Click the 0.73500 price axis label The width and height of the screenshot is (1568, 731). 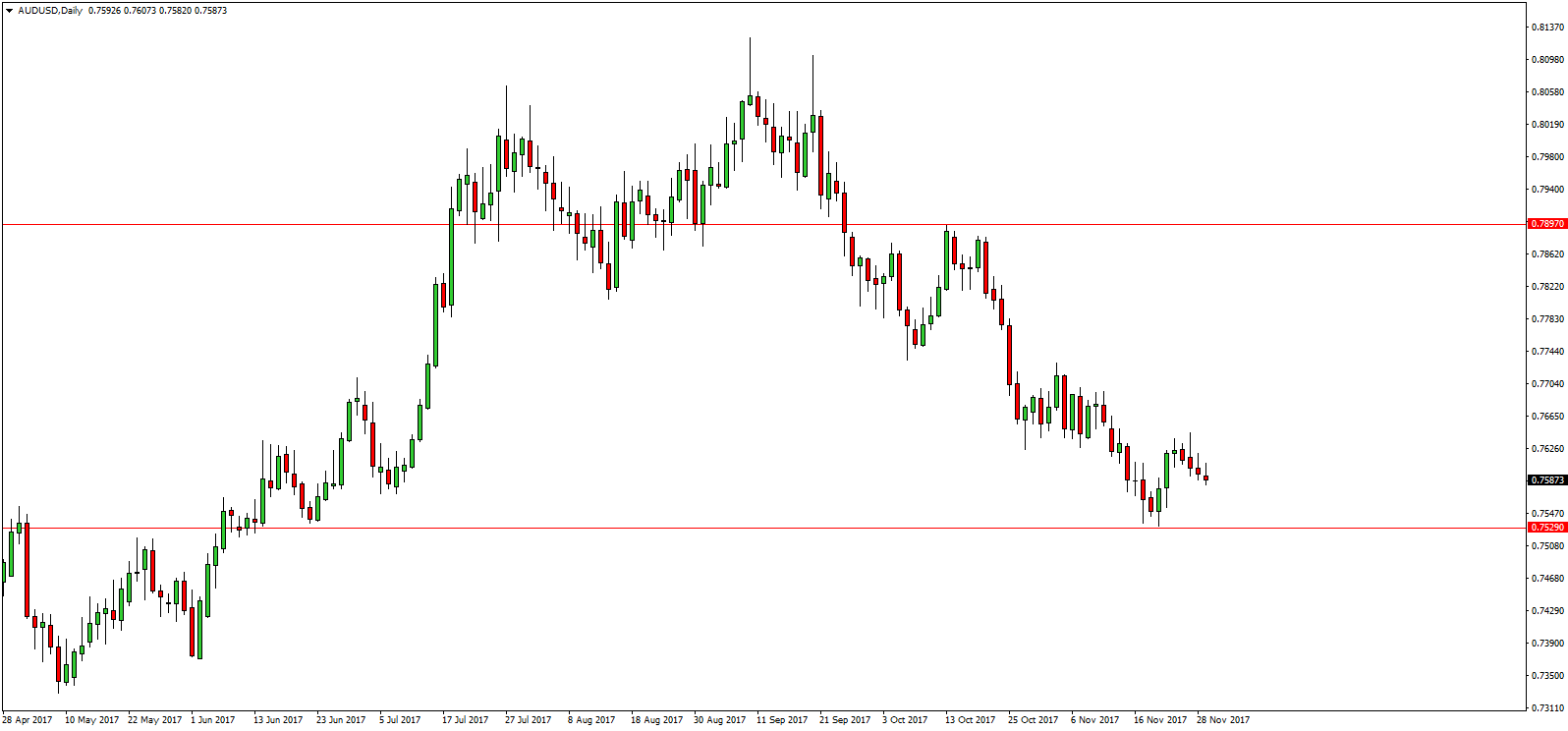[x=1547, y=675]
